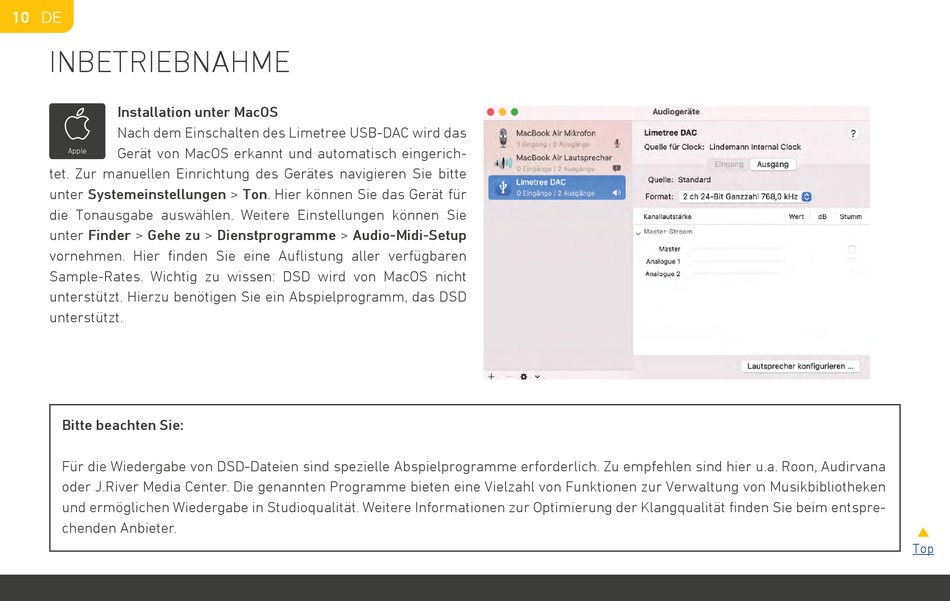The width and height of the screenshot is (950, 601).
Task: Click bold text Systemeinstellungen
Action: [x=157, y=194]
